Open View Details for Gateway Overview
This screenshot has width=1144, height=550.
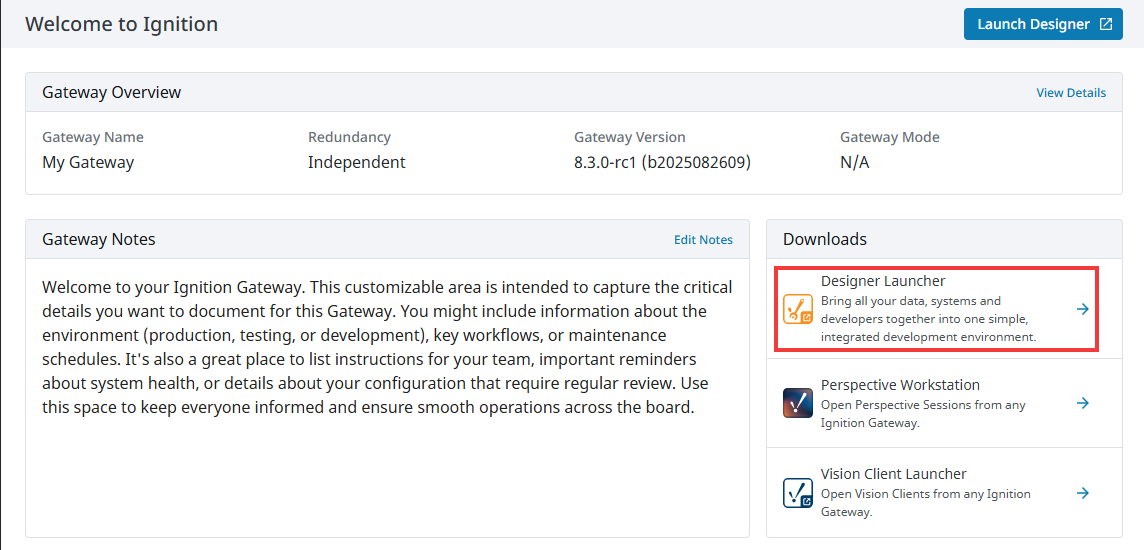point(1071,93)
